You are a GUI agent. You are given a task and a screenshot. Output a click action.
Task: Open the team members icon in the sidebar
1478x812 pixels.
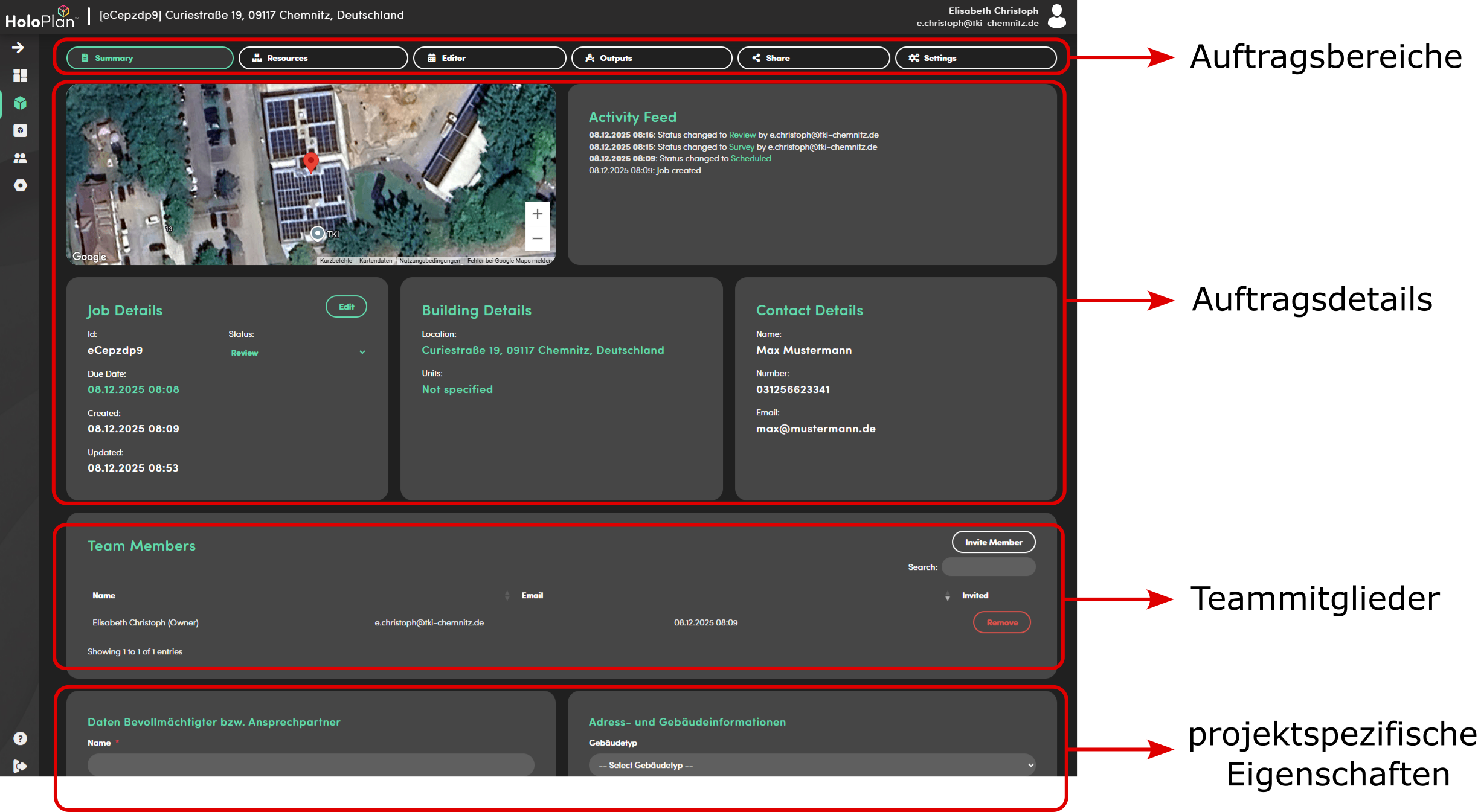[20, 158]
